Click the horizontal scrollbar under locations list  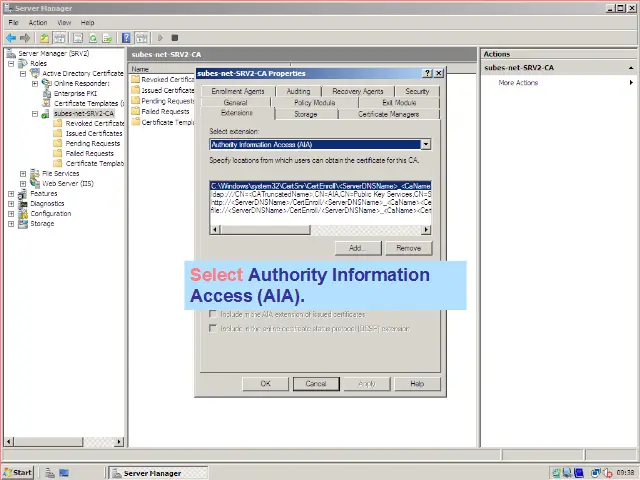[x=320, y=230]
